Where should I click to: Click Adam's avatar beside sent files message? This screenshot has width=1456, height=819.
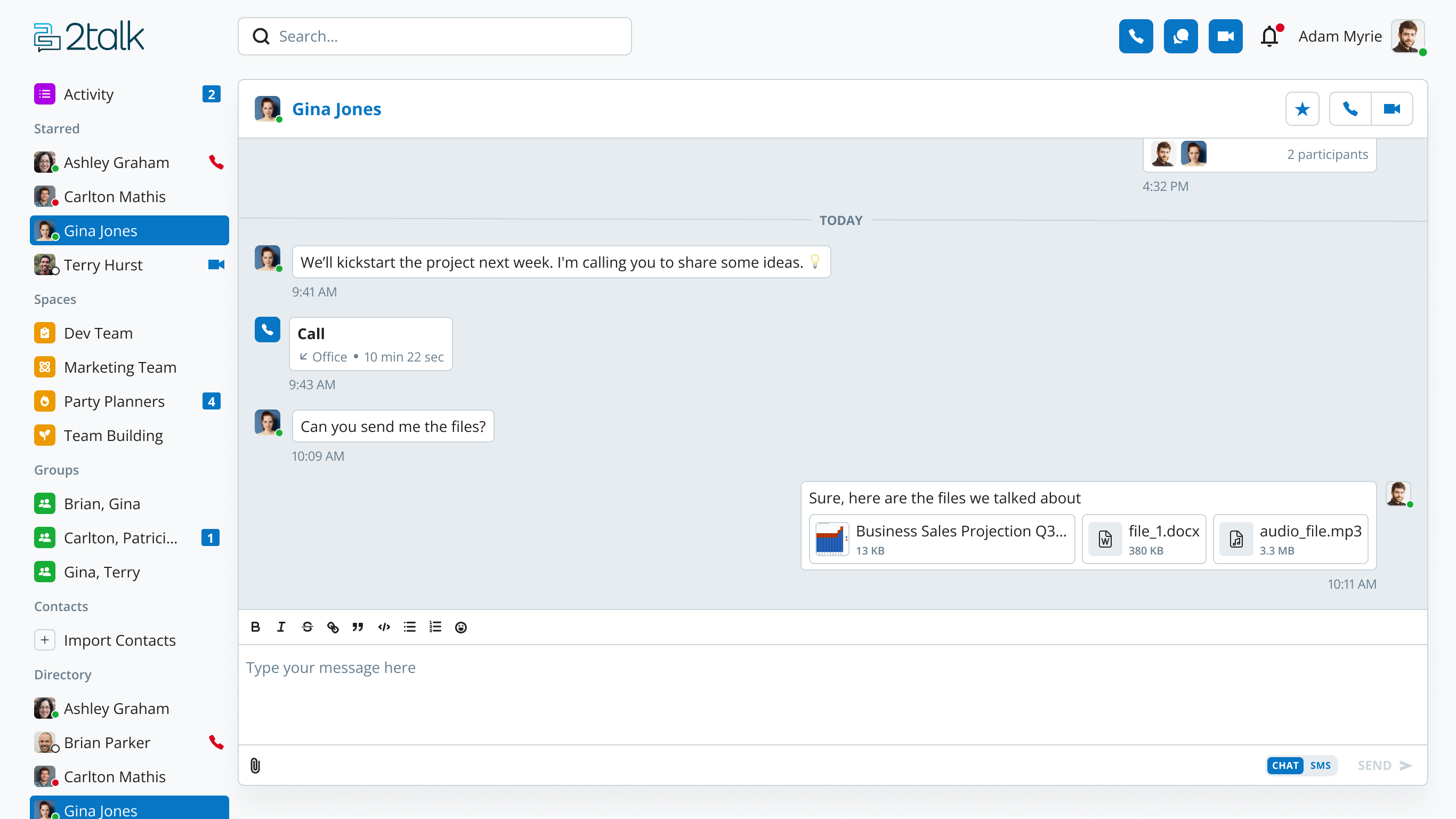(1398, 494)
